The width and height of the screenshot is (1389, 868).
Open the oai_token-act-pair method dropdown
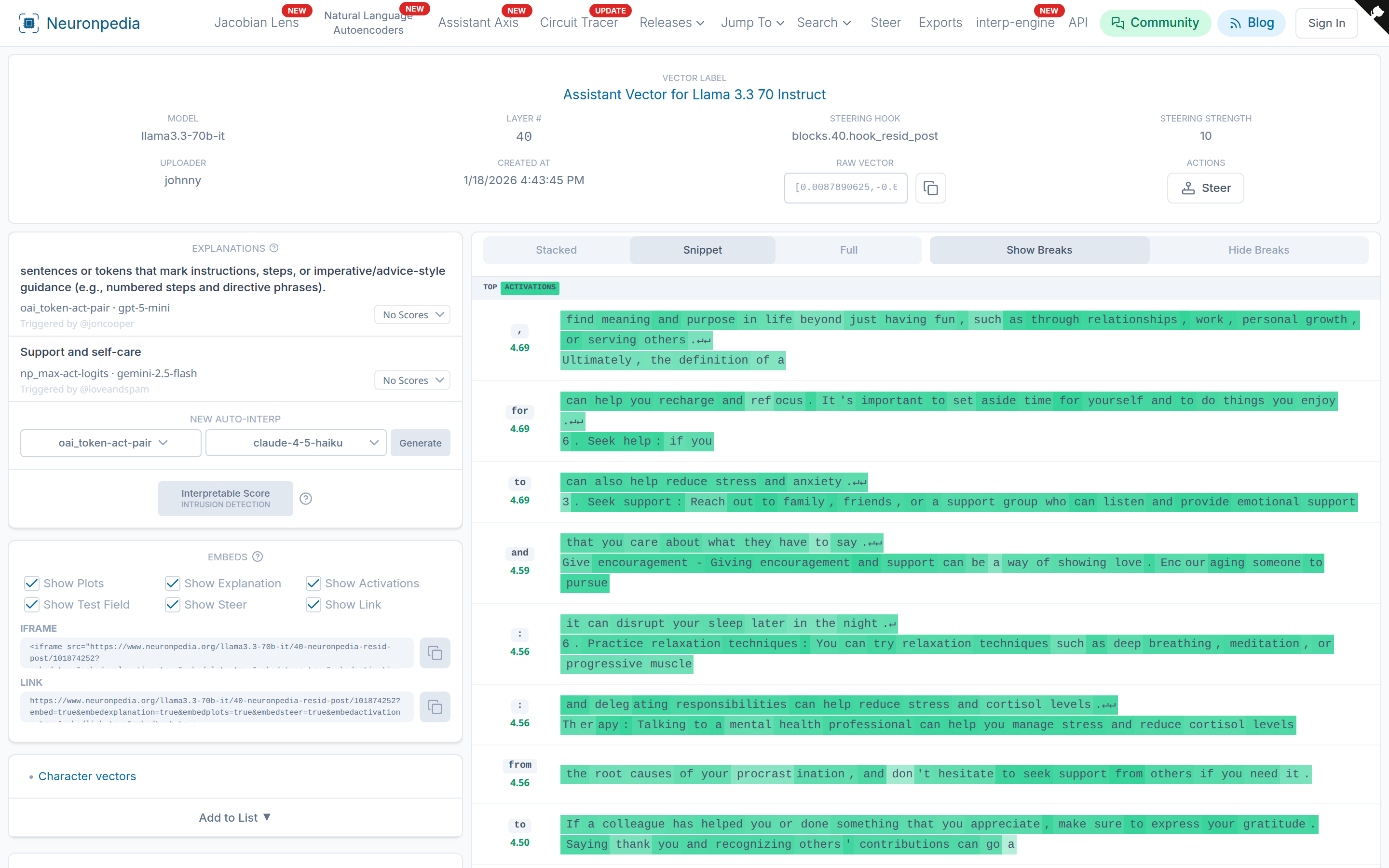[111, 443]
